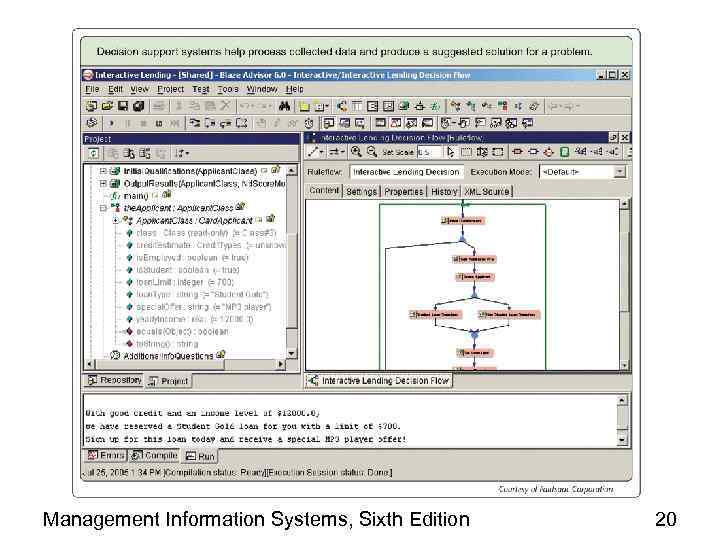This screenshot has height=540, width=720.
Task: Click the Zoom In magnifier in ruleflow toolbar
Action: click(x=356, y=152)
